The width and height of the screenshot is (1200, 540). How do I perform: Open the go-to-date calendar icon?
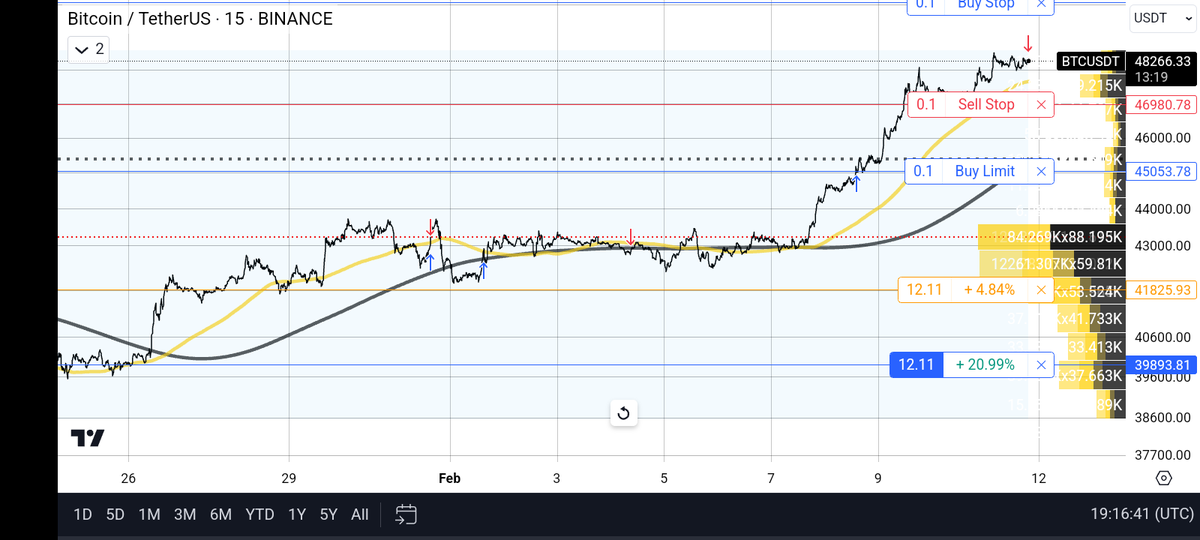coord(405,515)
